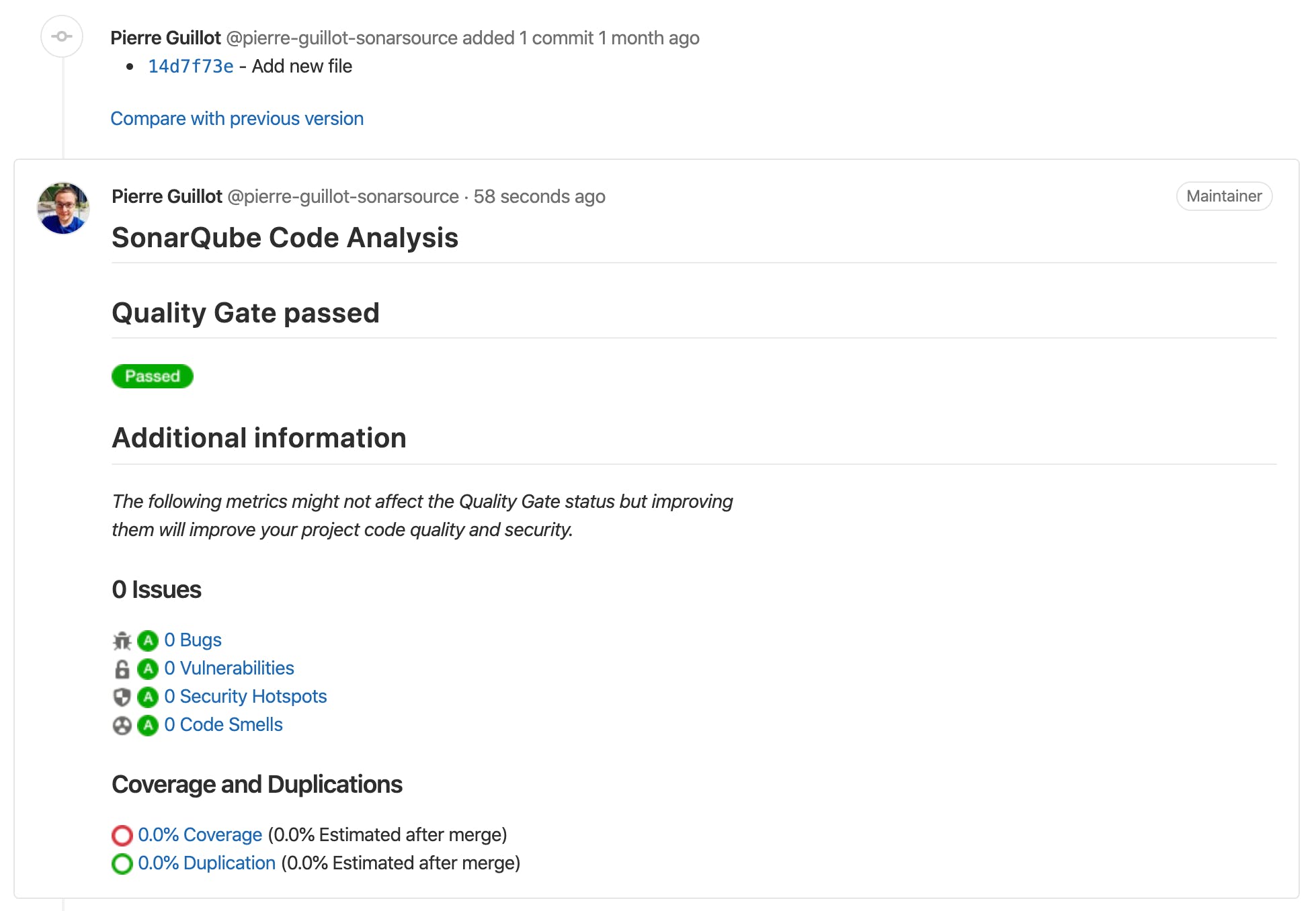Click the red coverage circle indicator
Image resolution: width=1316 pixels, height=911 pixels.
point(122,835)
